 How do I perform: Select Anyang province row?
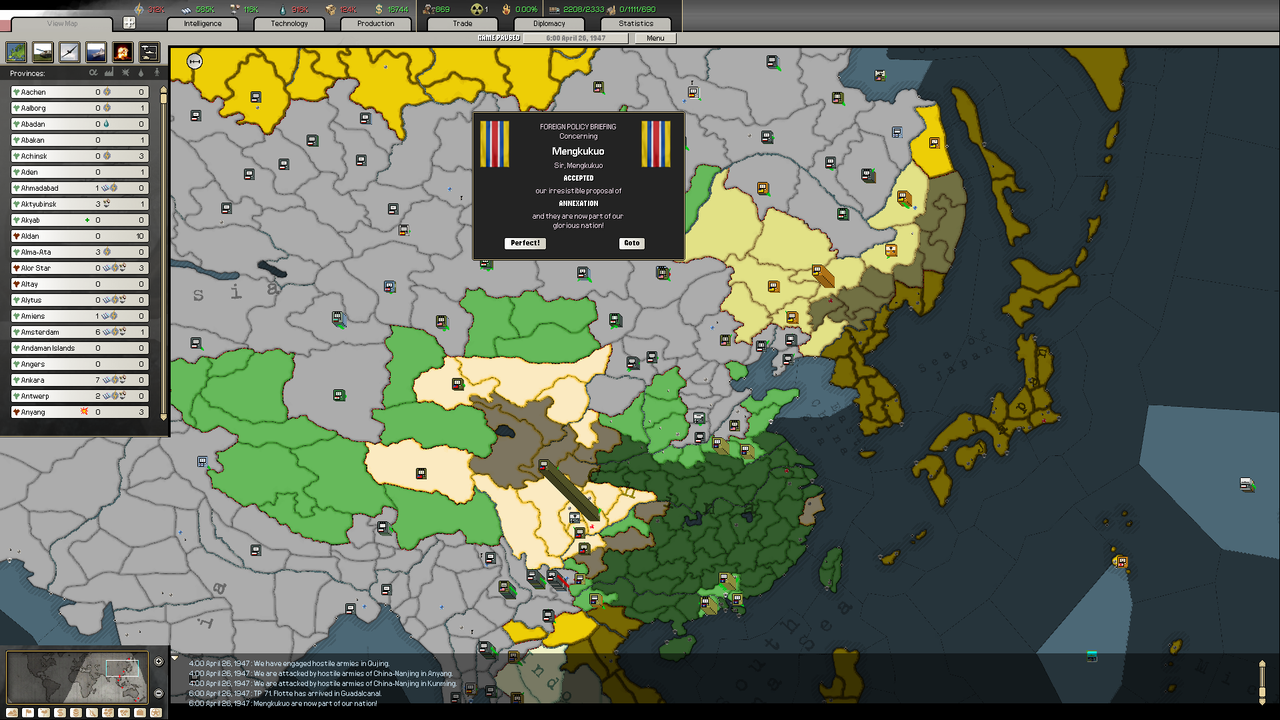80,412
